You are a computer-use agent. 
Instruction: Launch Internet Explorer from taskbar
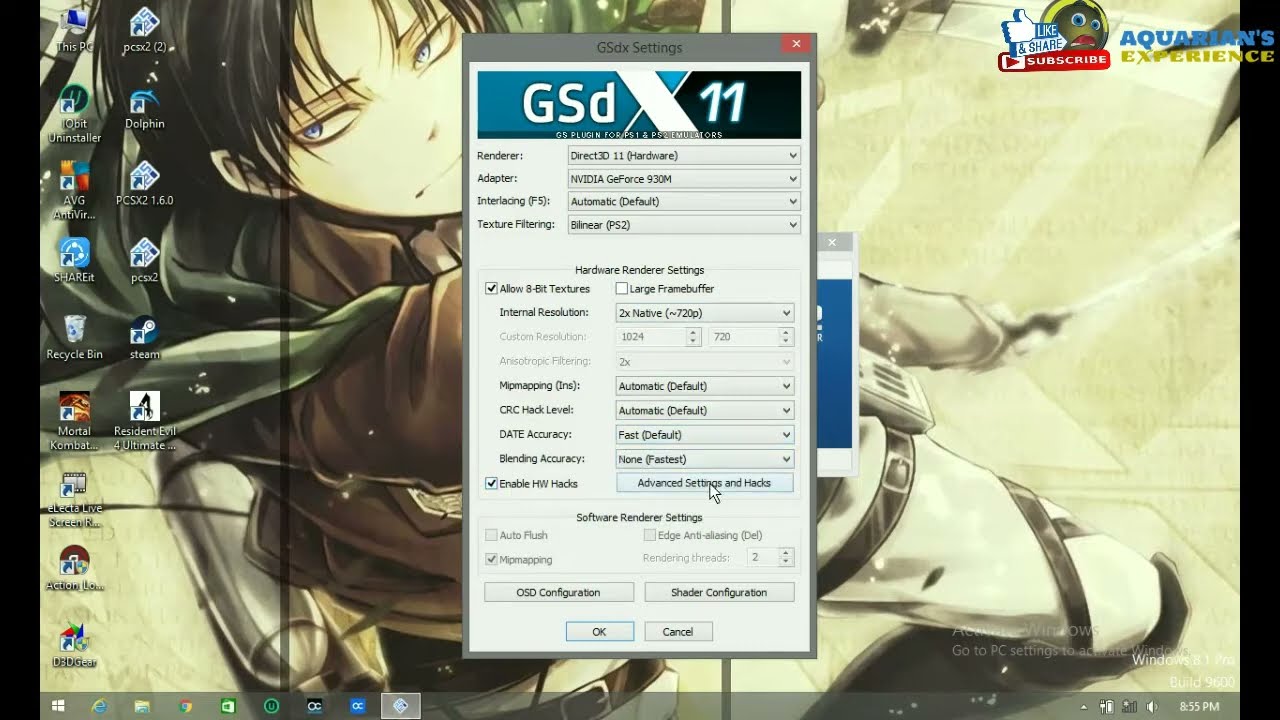(x=100, y=706)
